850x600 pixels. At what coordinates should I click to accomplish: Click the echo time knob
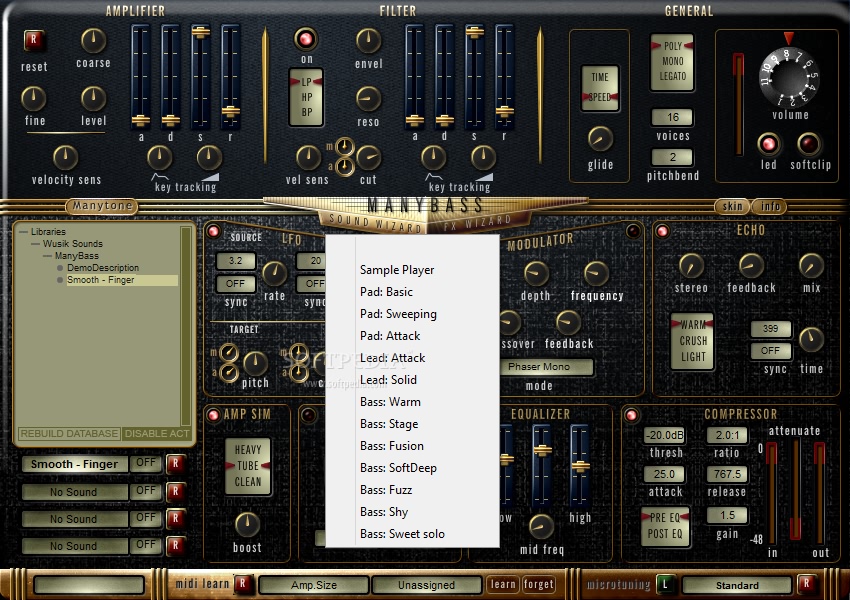[x=811, y=340]
